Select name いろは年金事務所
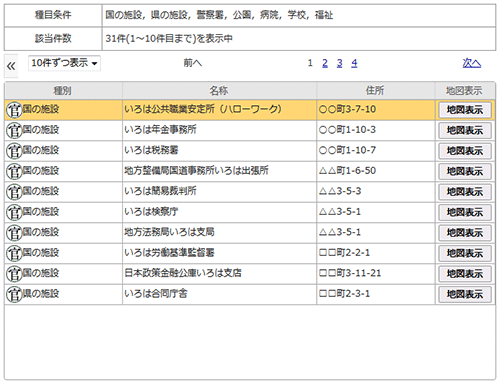 (160, 130)
